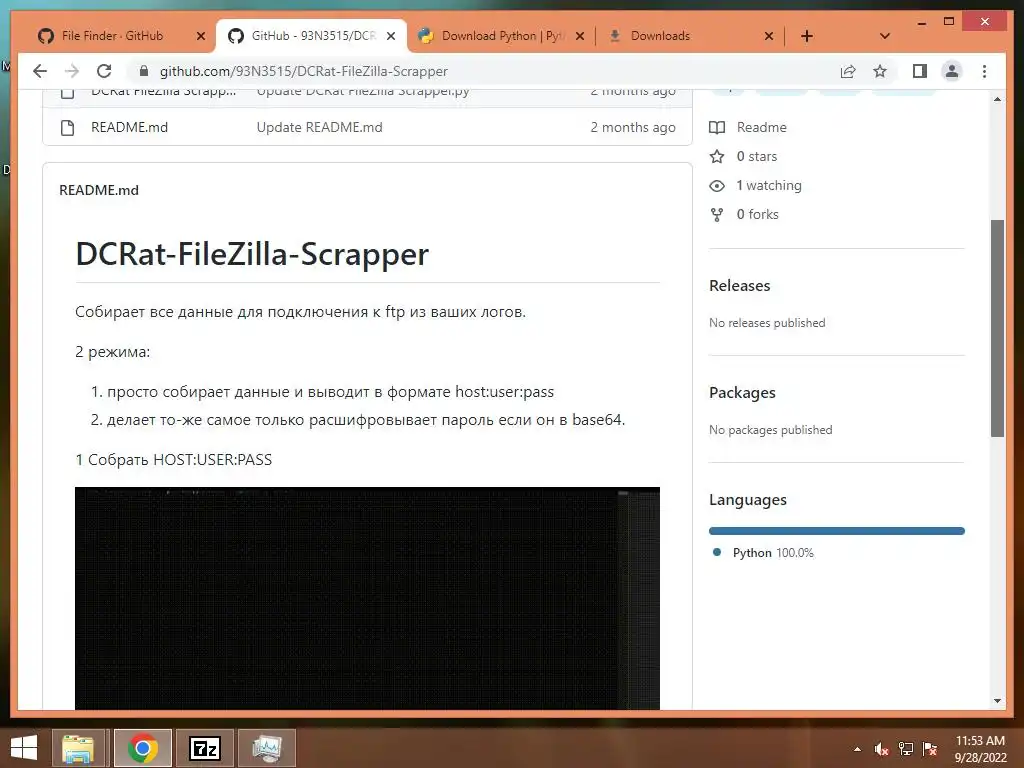Open the dark README screenshot image

pyautogui.click(x=367, y=598)
